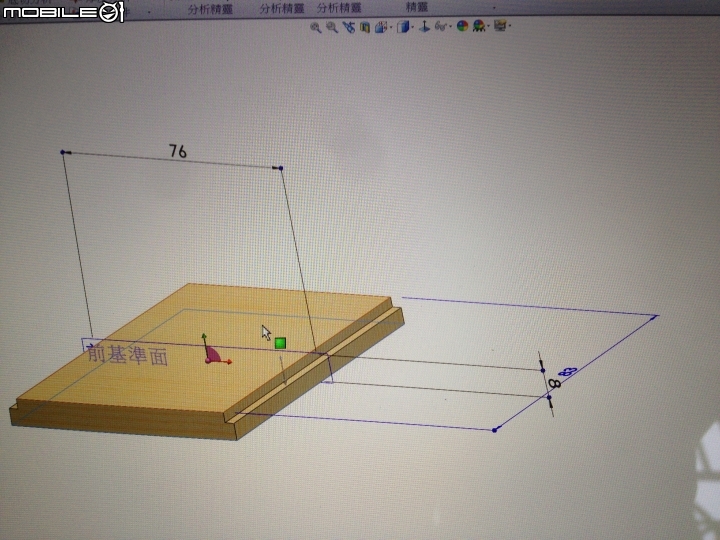Image resolution: width=720 pixels, height=540 pixels.
Task: Click the Apply Scene icon
Action: 479,26
